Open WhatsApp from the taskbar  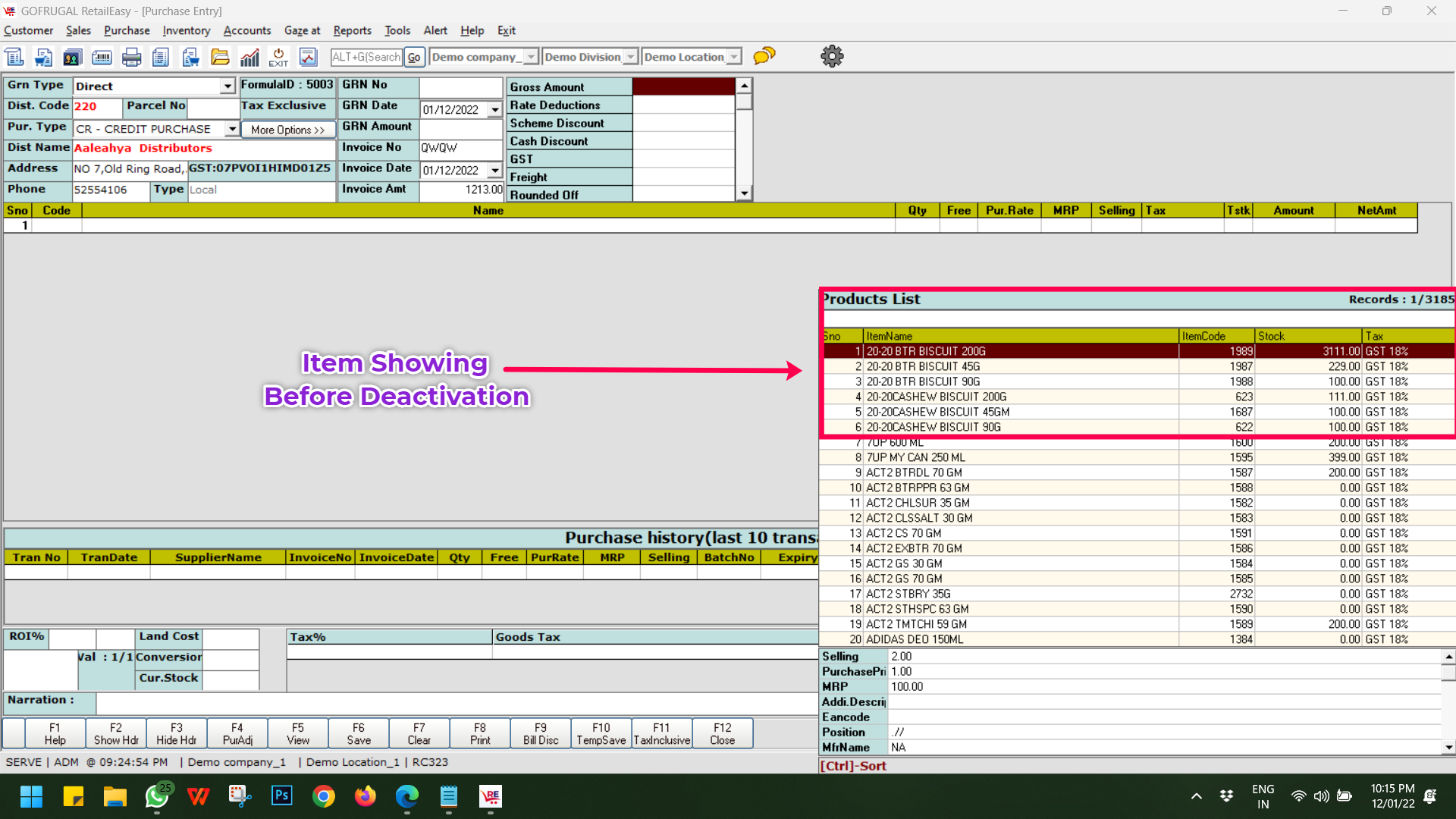point(158,796)
